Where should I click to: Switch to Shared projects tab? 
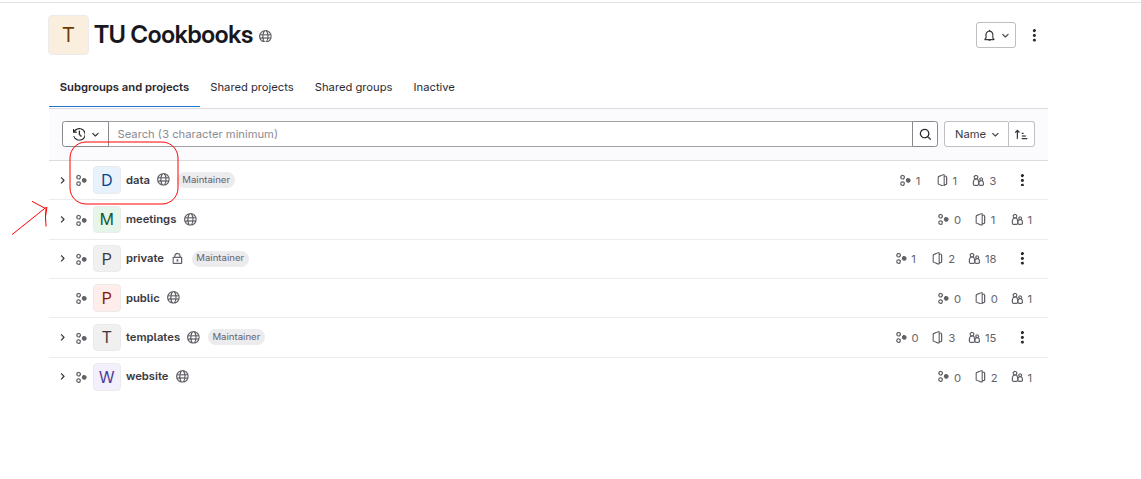pyautogui.click(x=252, y=87)
